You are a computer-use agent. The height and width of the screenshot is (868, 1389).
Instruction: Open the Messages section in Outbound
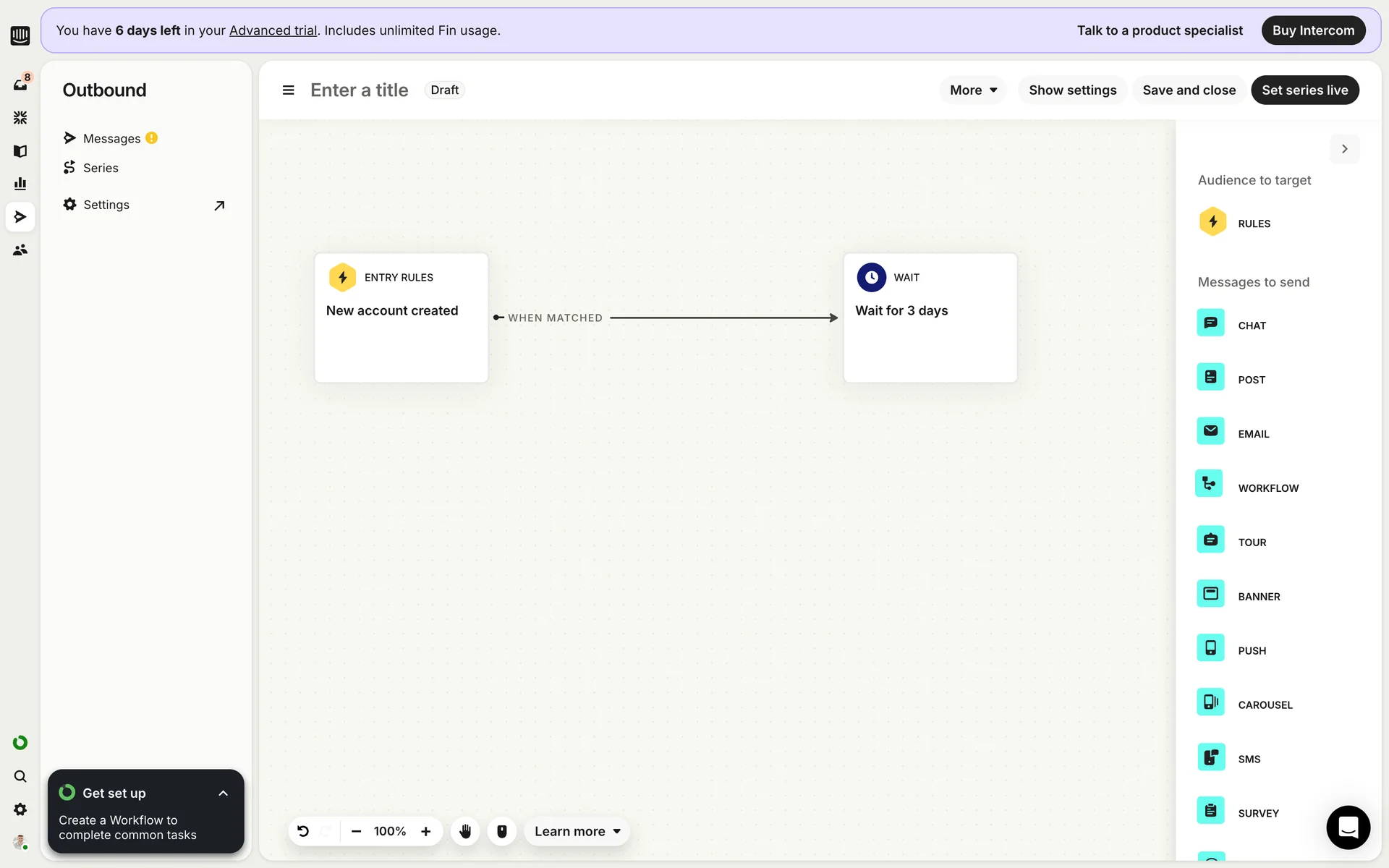(x=111, y=138)
